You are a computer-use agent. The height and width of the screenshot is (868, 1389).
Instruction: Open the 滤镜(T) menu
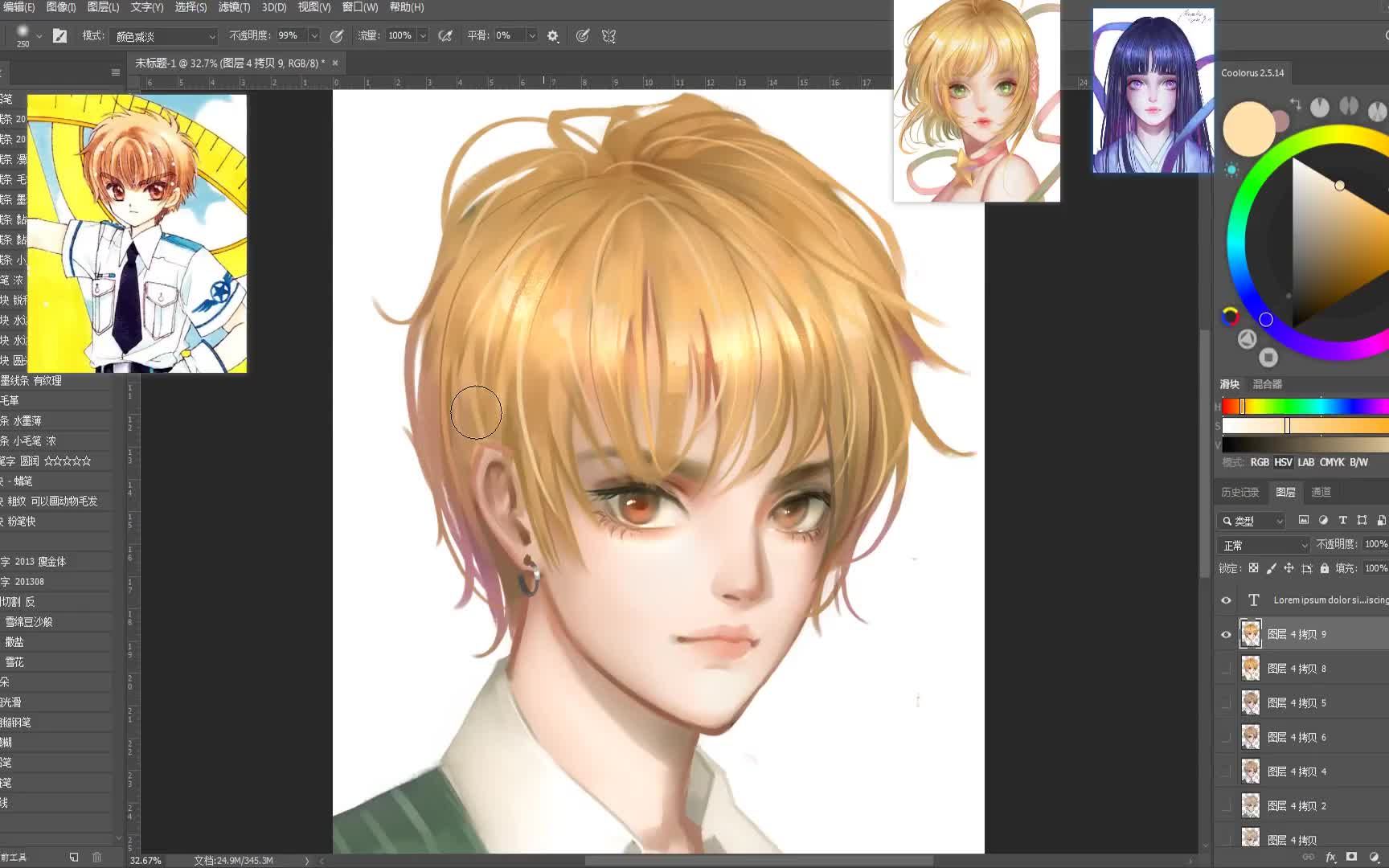(234, 7)
